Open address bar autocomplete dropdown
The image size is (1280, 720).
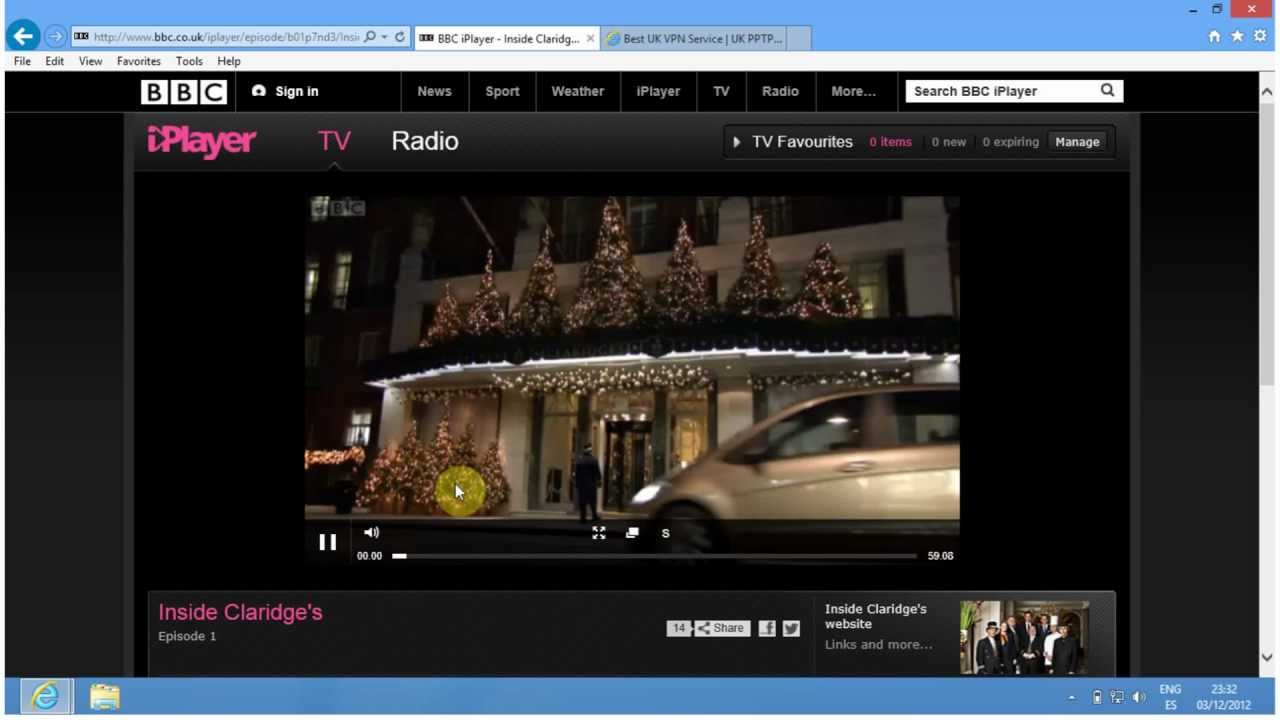coord(384,37)
